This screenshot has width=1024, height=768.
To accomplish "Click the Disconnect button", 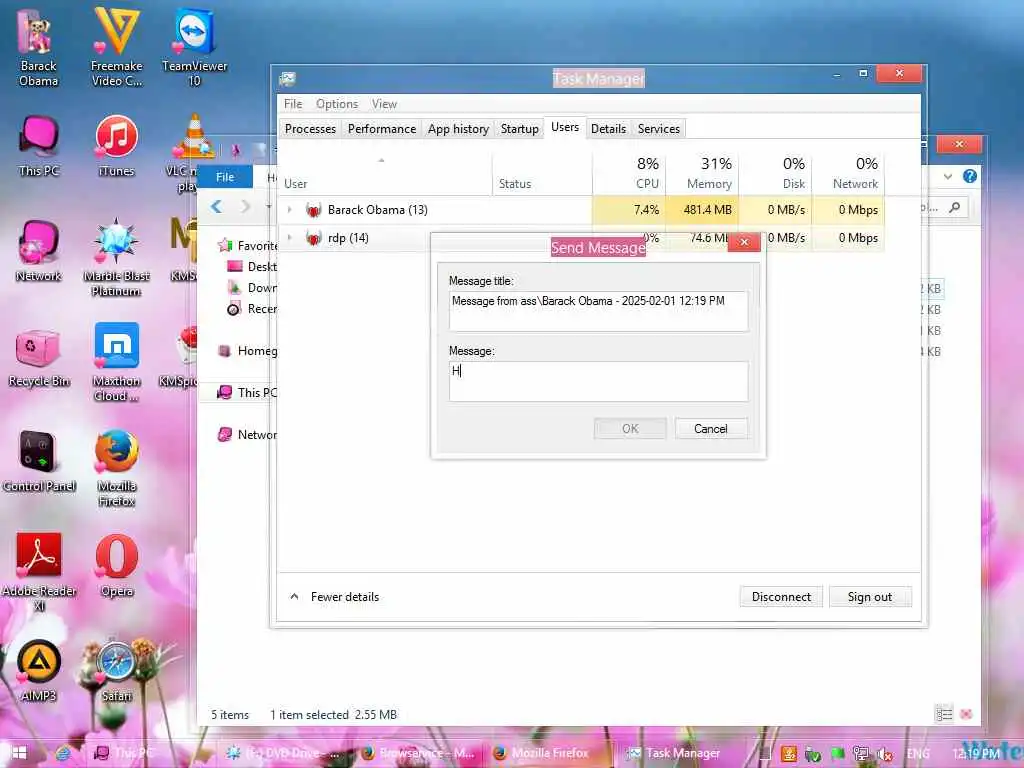I will pos(781,596).
